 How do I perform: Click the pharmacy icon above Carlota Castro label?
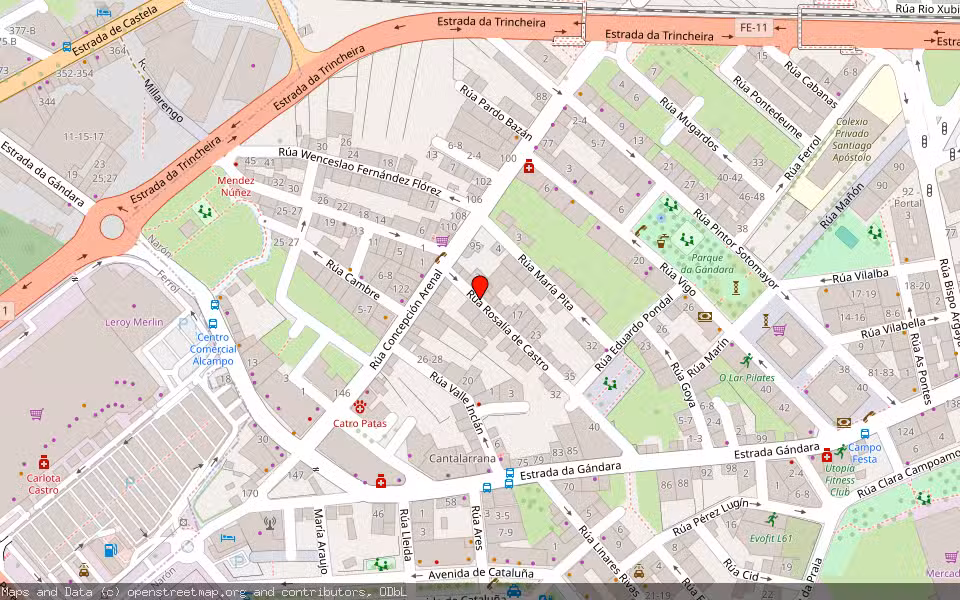coord(43,462)
